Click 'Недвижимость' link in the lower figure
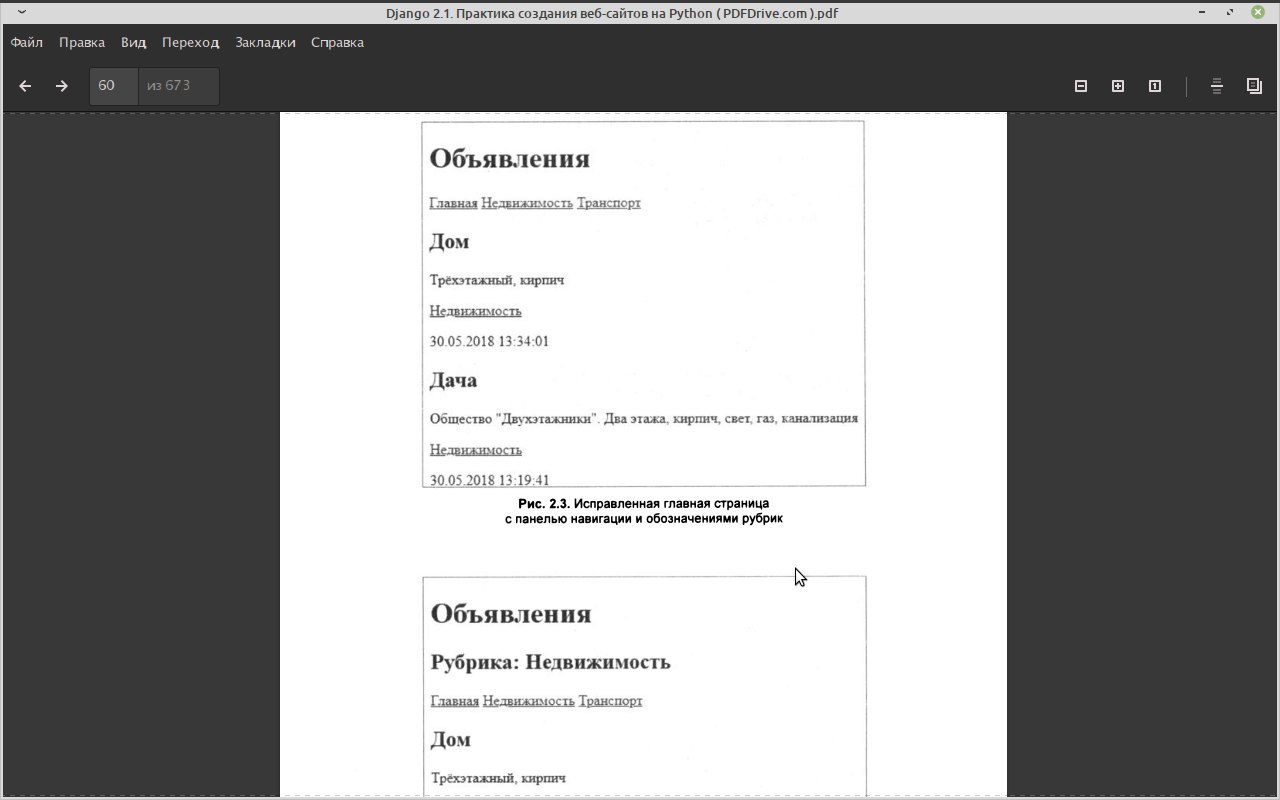 [x=529, y=701]
